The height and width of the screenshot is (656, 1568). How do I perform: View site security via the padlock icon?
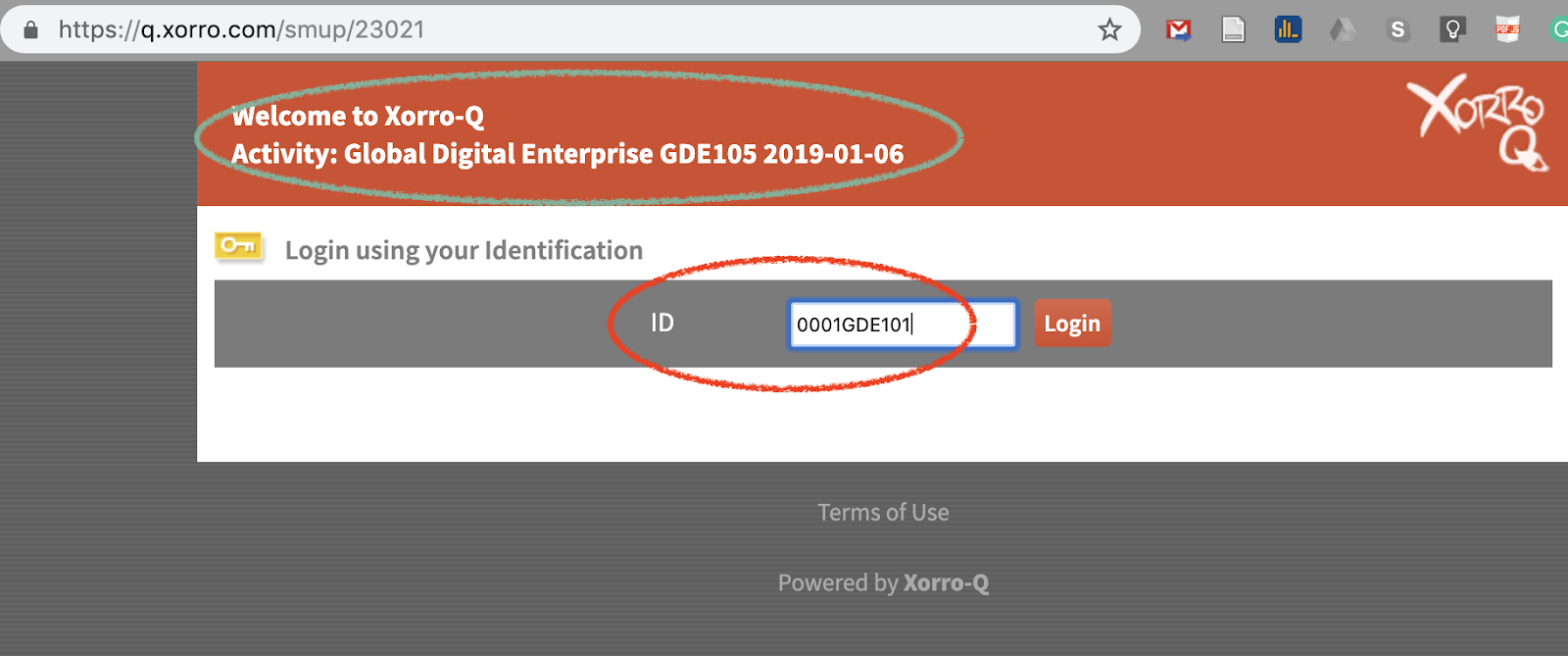point(30,29)
